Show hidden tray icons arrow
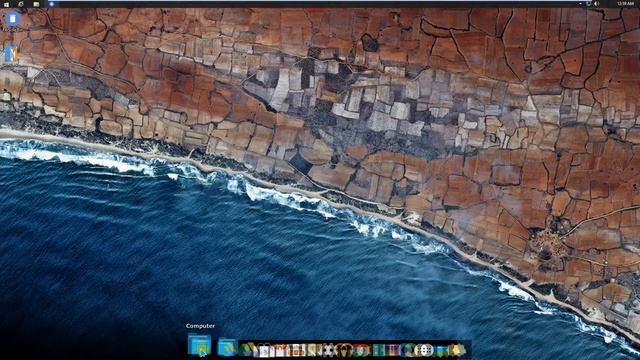Viewport: 640px width, 360px height. tap(580, 4)
